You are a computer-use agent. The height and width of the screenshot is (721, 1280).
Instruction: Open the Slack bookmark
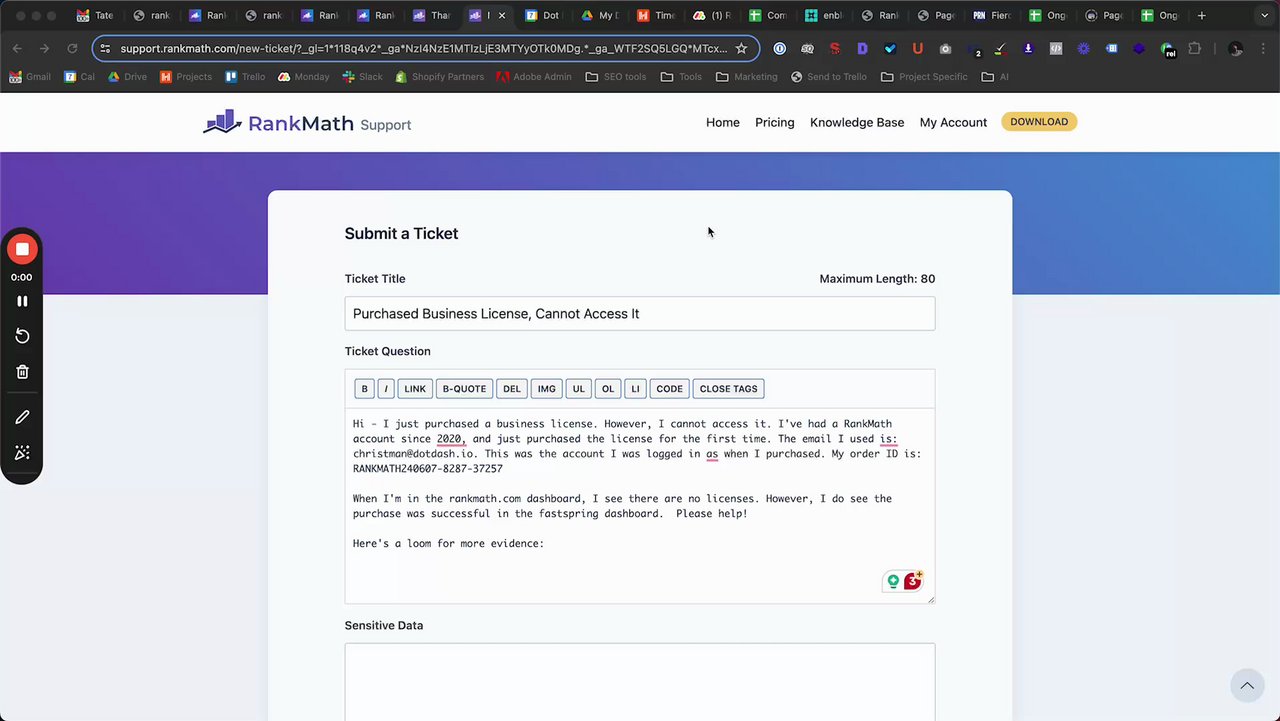click(363, 76)
